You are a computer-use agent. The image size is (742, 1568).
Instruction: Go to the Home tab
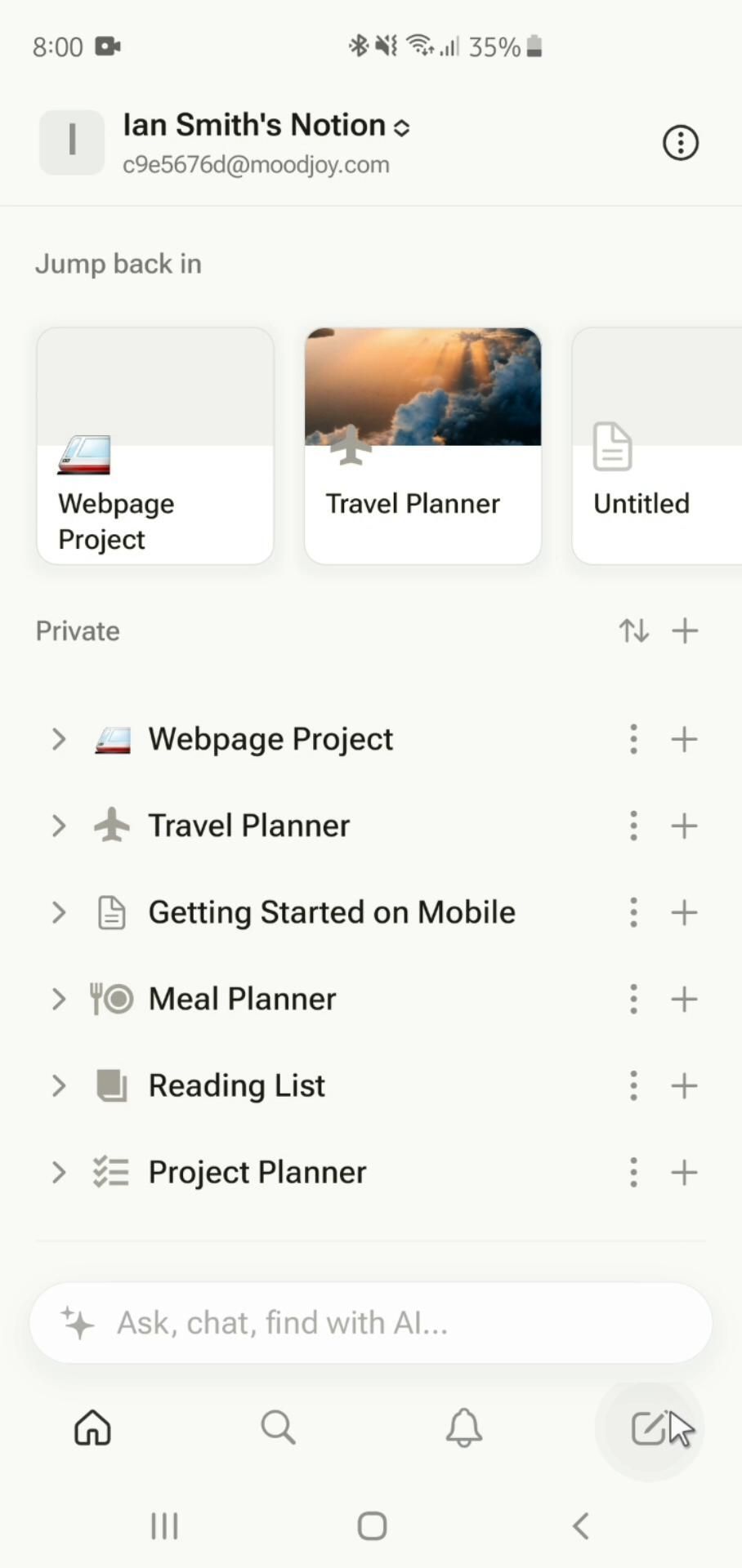[x=92, y=1428]
